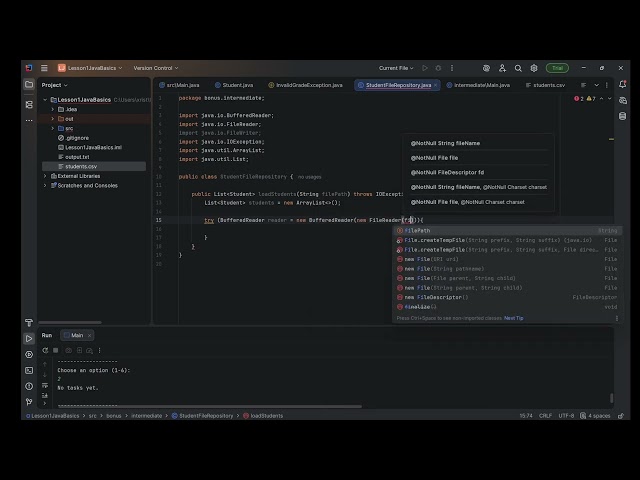Expand External Libraries node

click(x=45, y=176)
